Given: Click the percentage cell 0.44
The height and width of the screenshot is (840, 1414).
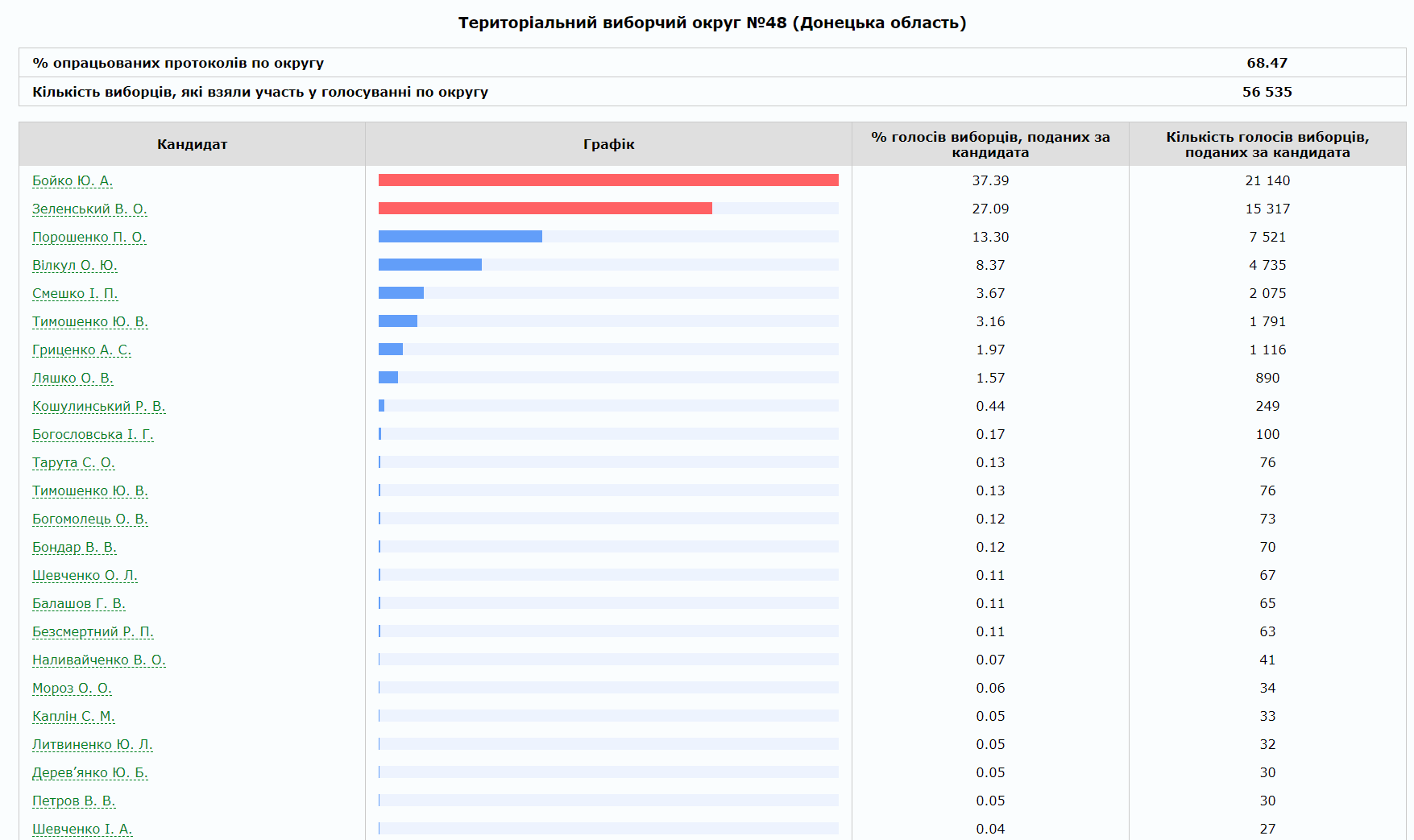Looking at the screenshot, I should (x=991, y=406).
